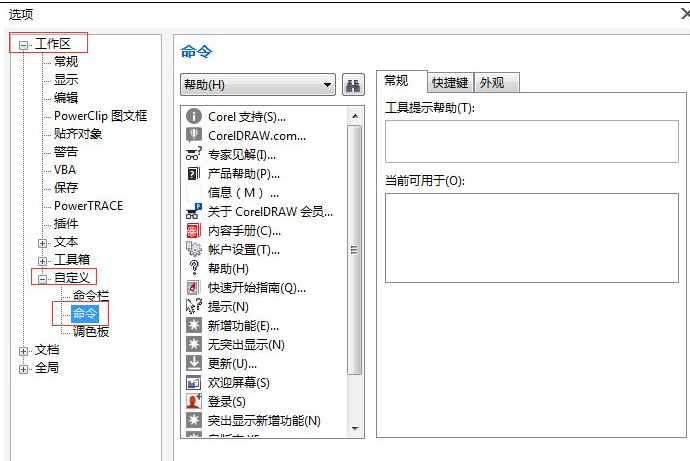Image resolution: width=690 pixels, height=461 pixels.
Task: Click the command list scrollbar thumb
Action: pyautogui.click(x=354, y=250)
